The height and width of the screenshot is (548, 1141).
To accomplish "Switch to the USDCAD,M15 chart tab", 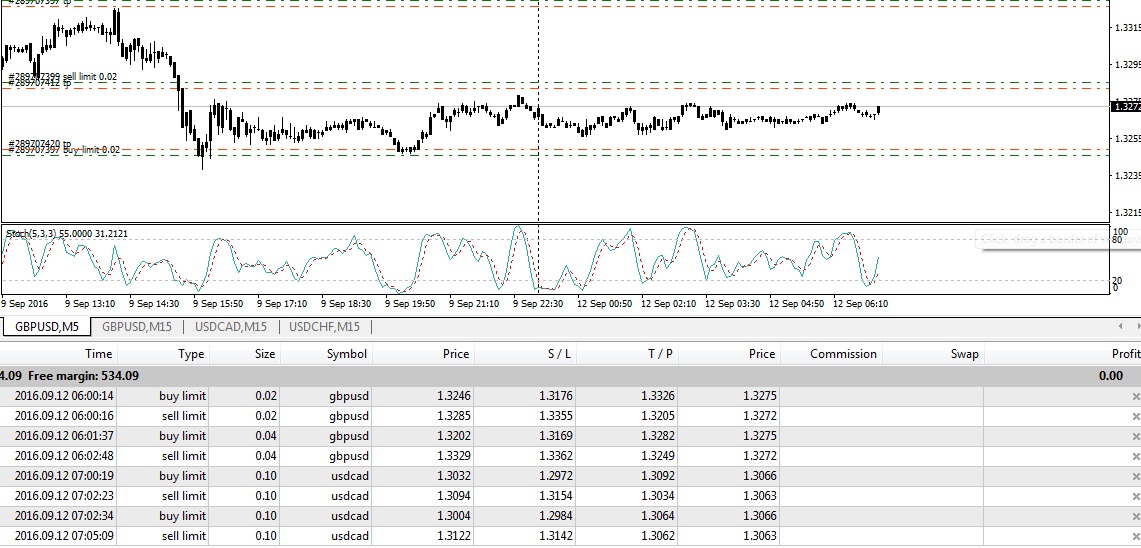I will coord(231,327).
